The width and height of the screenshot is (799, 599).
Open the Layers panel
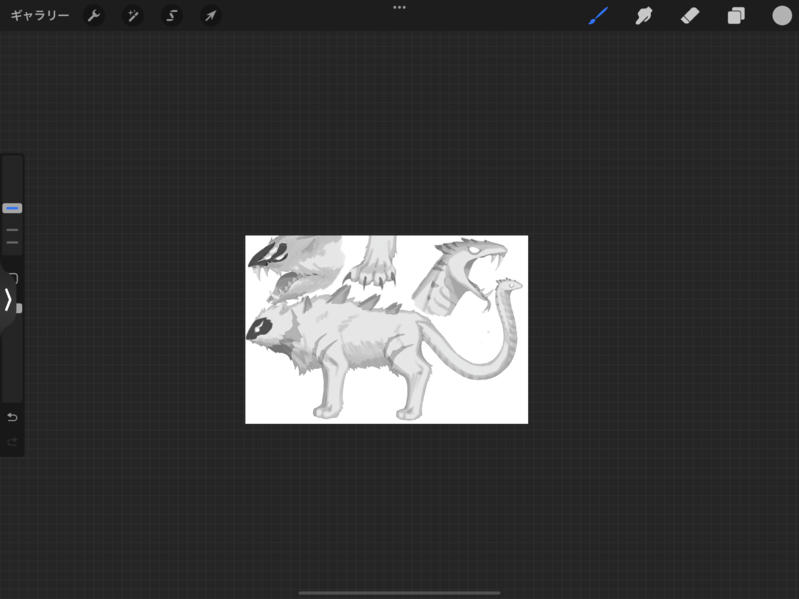point(736,16)
